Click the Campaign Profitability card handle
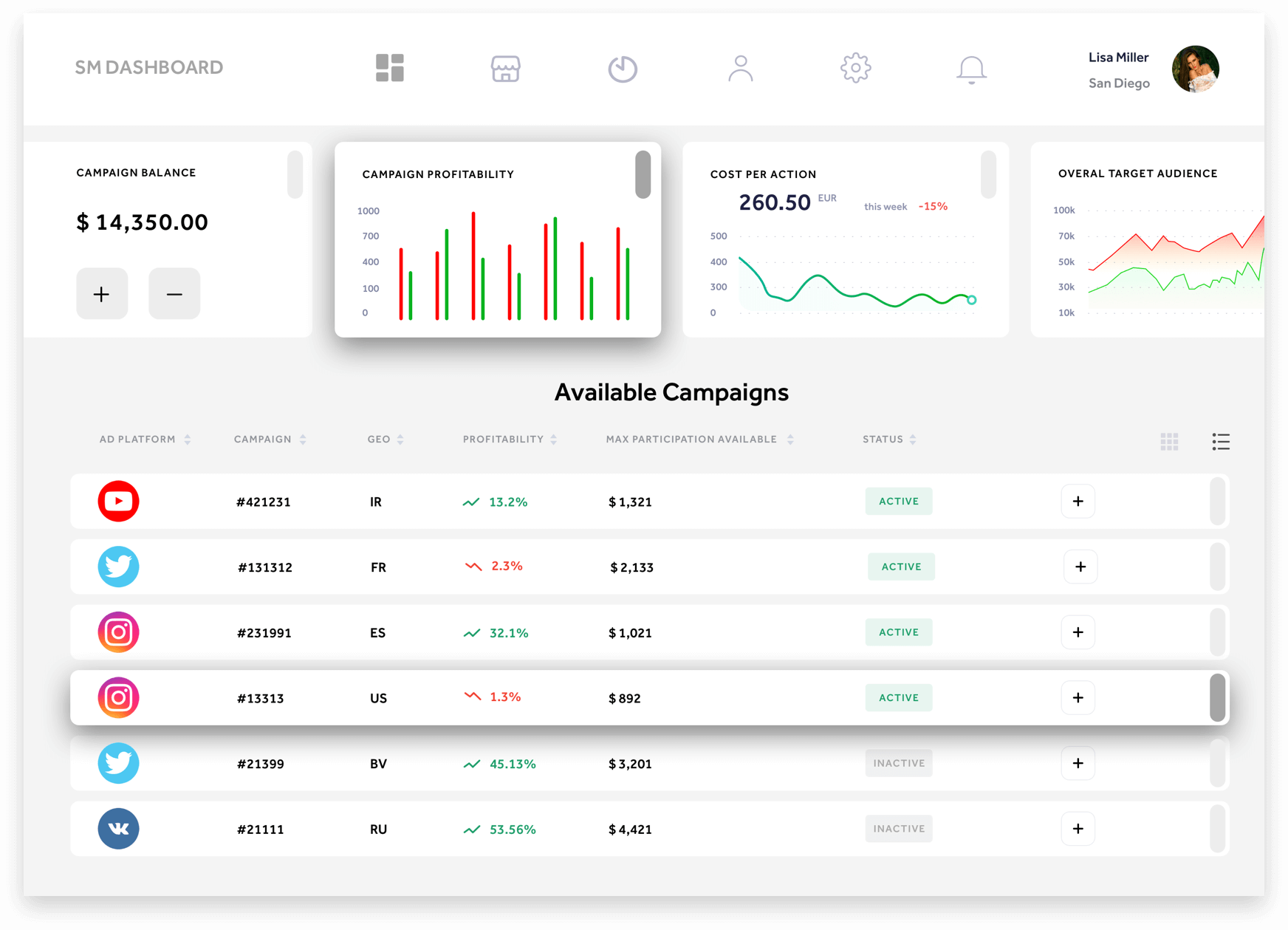1288x930 pixels. (643, 175)
